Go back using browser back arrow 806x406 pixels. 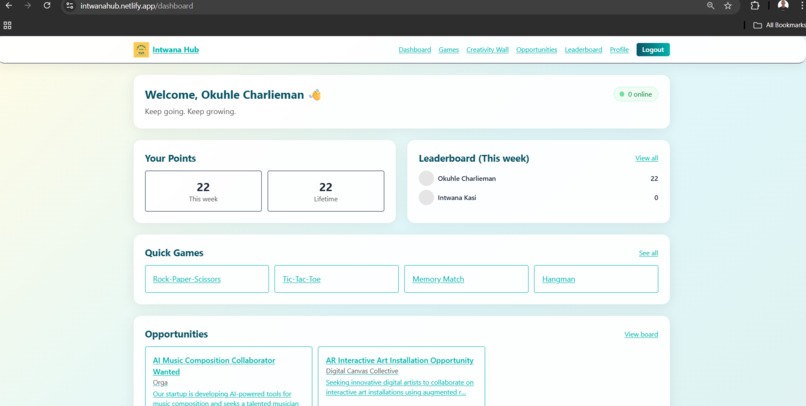[9, 6]
